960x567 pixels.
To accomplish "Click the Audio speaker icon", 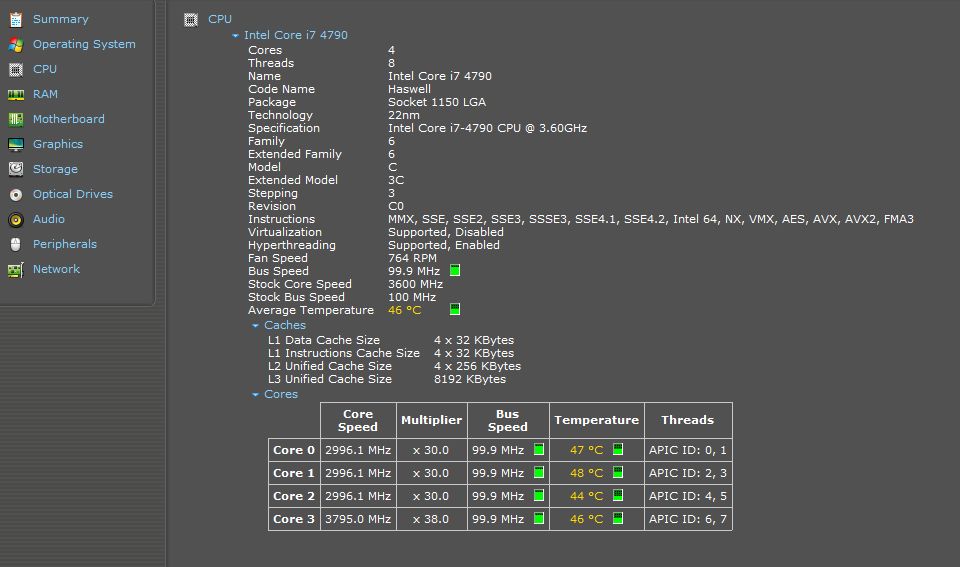I will (x=16, y=220).
